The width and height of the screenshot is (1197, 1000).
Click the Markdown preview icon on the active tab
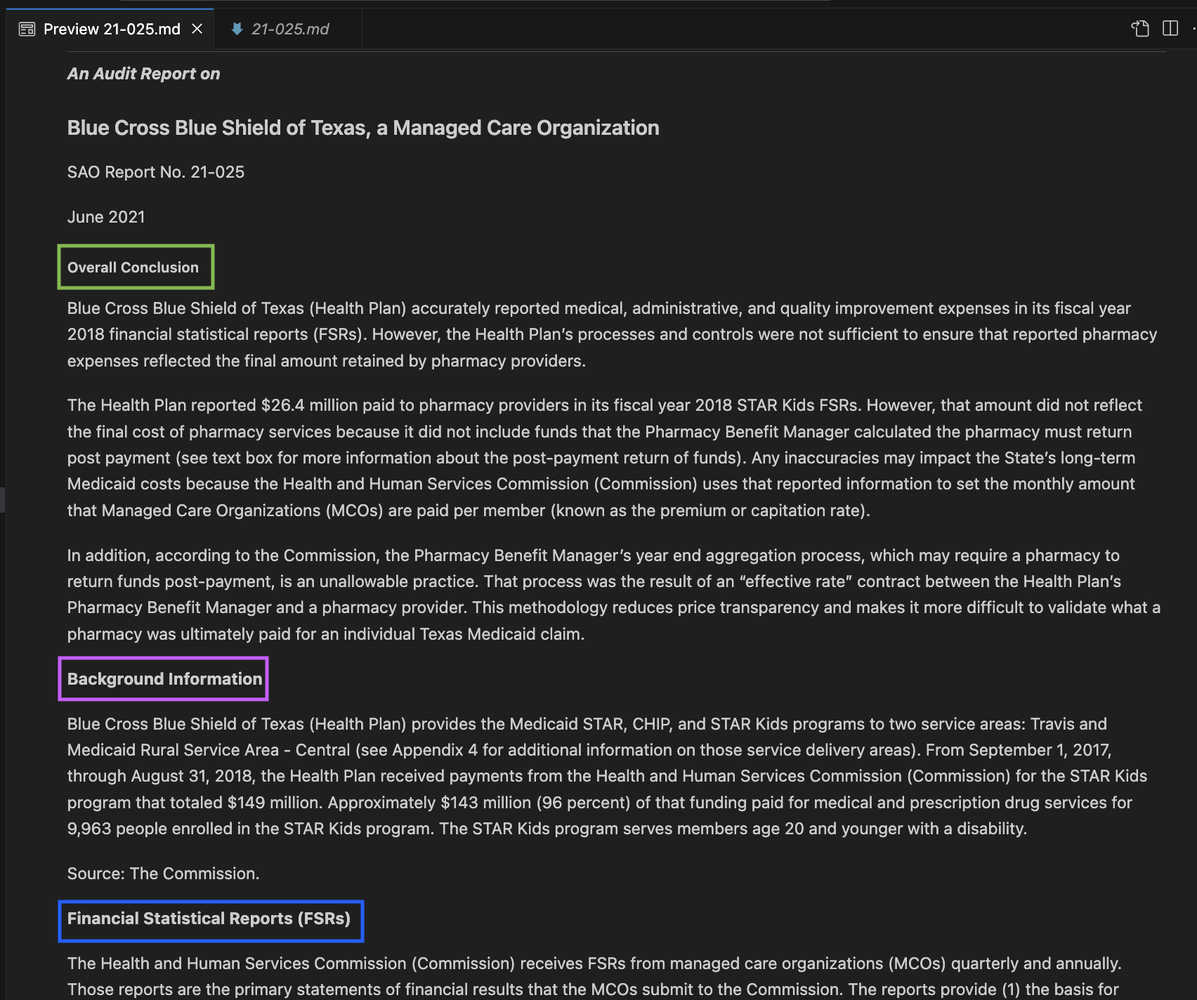pos(25,28)
